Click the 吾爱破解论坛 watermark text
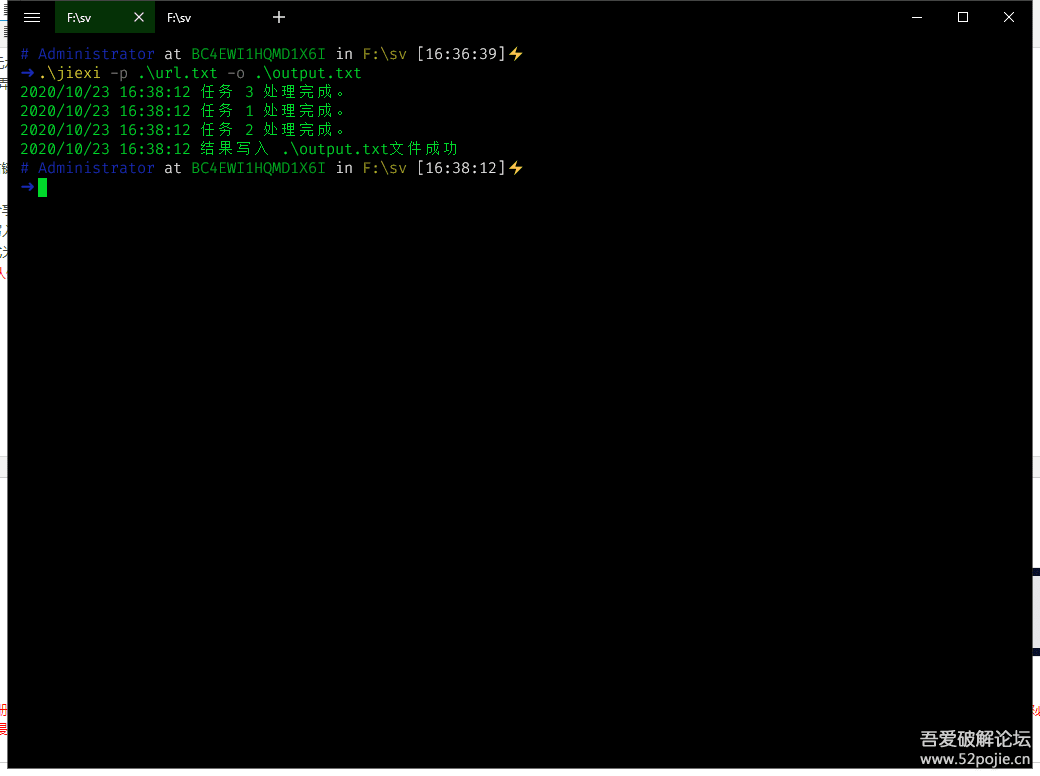Screen dimensions: 1040x776 click(974, 739)
